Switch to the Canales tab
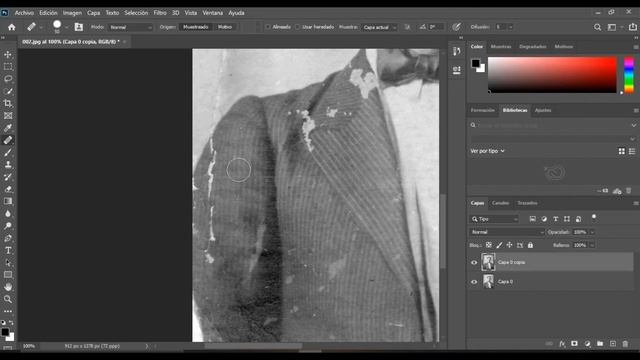Screen dimensions: 640x360 [x=500, y=203]
